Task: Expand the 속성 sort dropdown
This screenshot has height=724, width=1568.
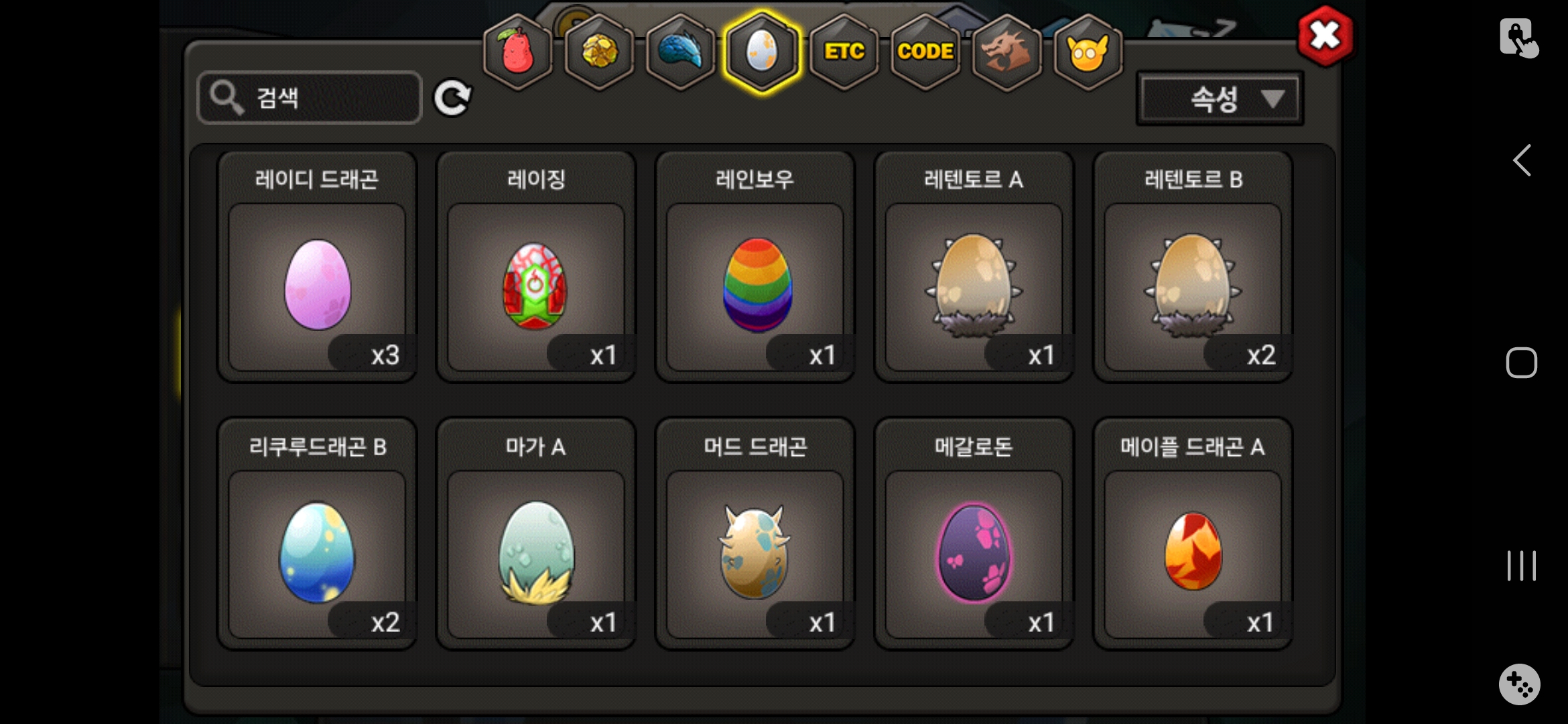Action: pyautogui.click(x=1220, y=99)
